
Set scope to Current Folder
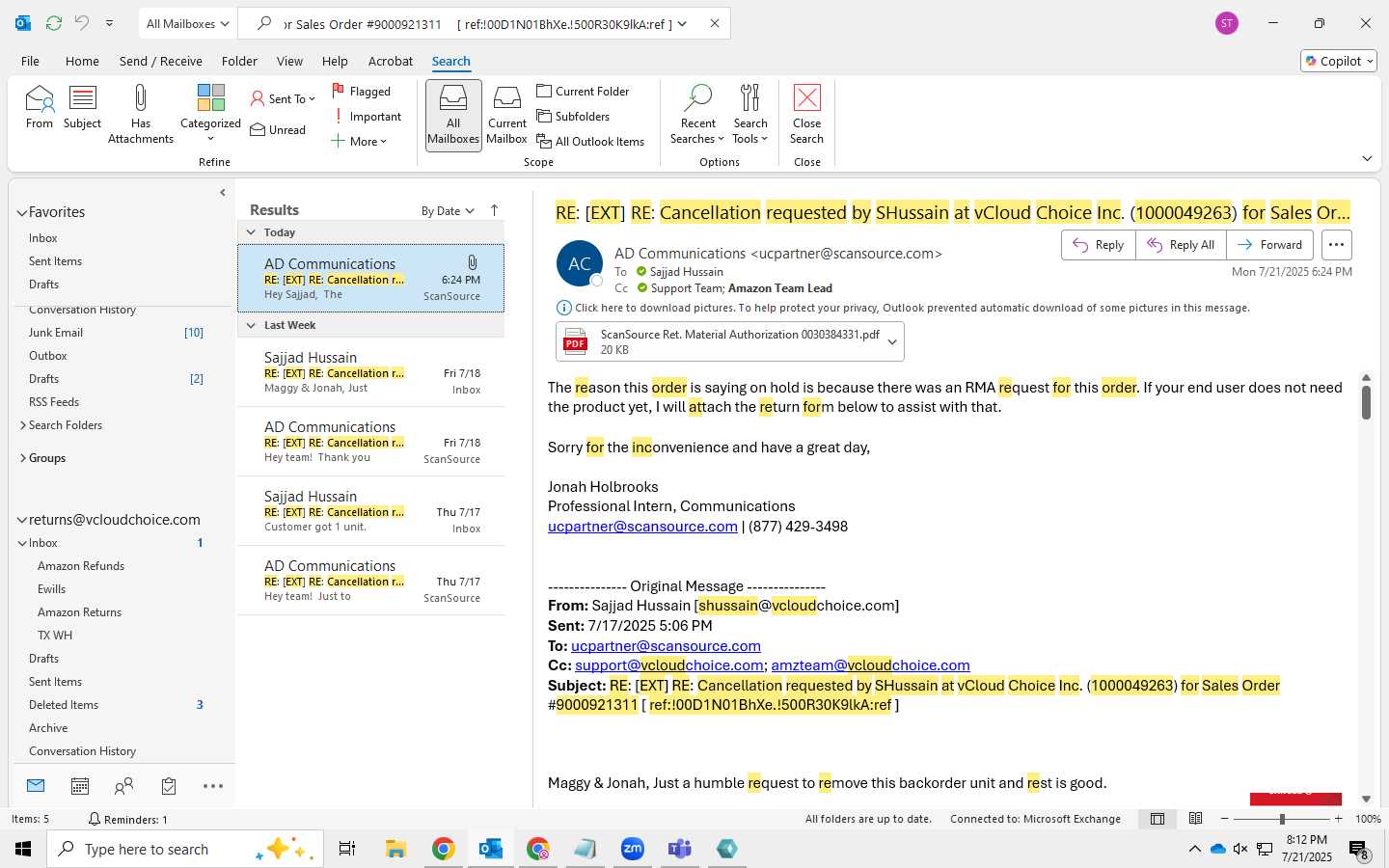tap(583, 91)
